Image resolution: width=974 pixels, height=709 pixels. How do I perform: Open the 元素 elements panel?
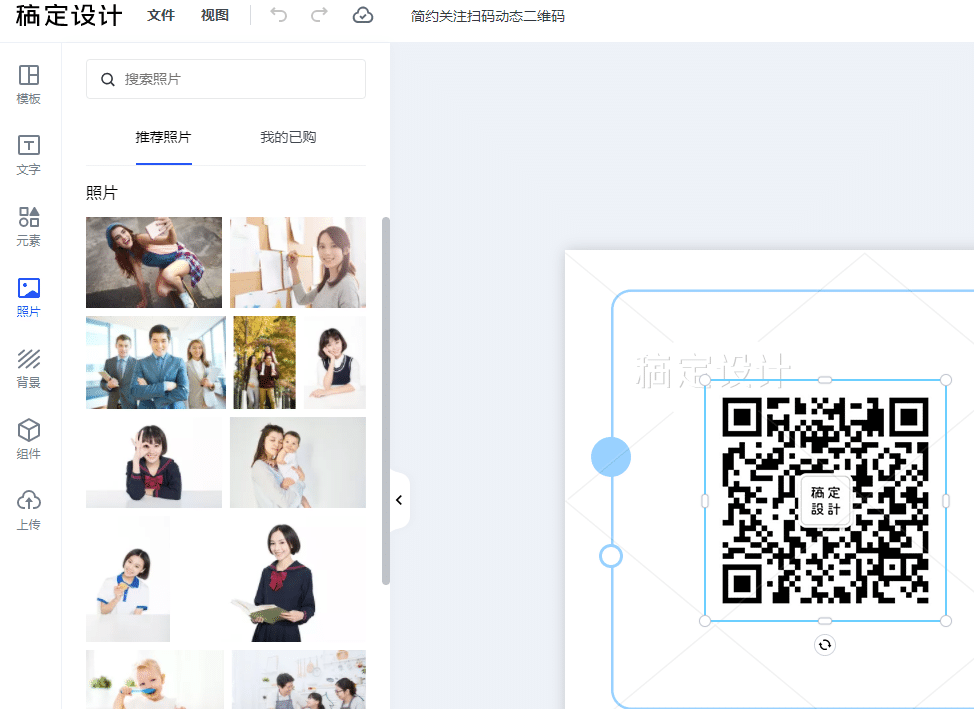[x=29, y=227]
